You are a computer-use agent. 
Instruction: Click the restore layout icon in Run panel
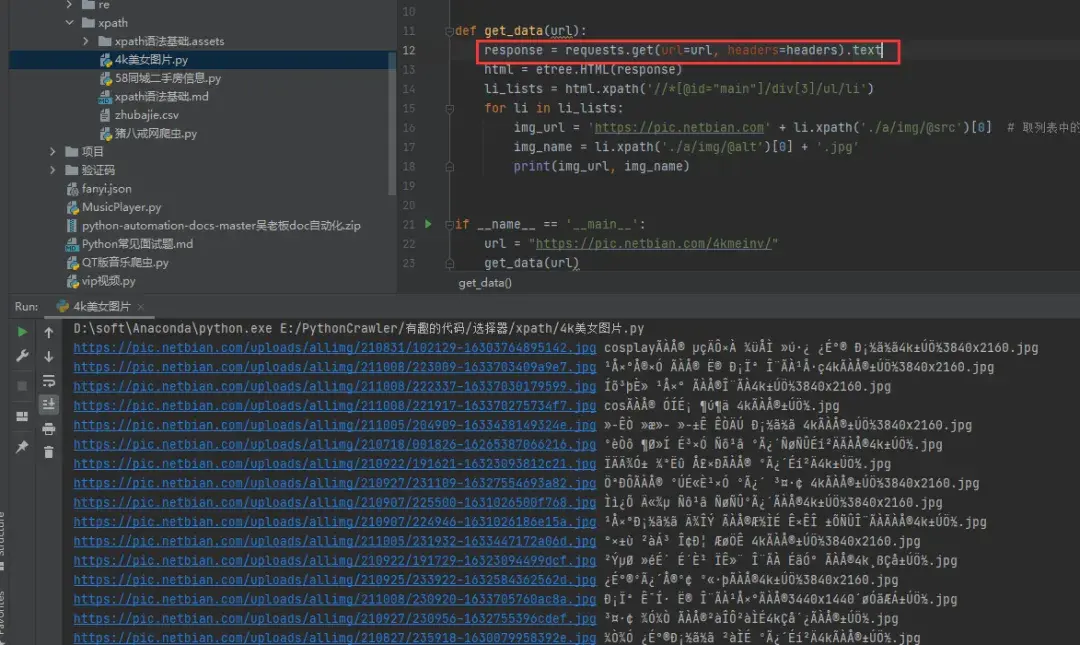22,416
